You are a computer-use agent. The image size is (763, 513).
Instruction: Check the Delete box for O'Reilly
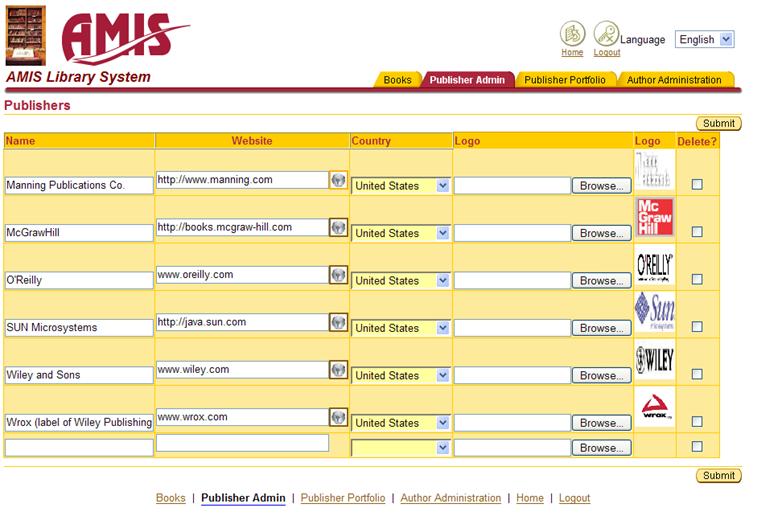click(x=697, y=280)
